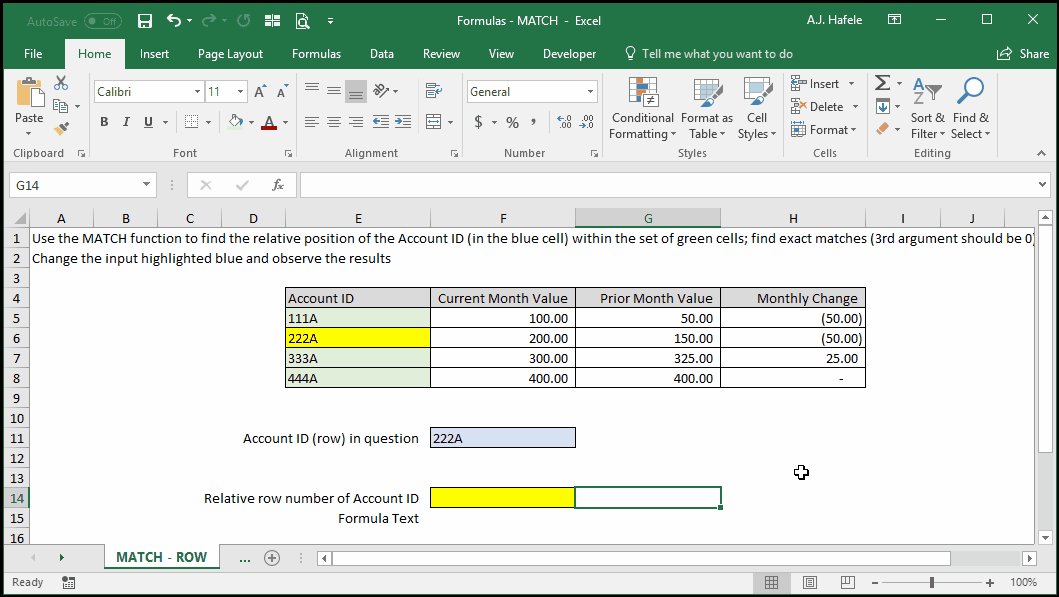Apply red font color button
The image size is (1059, 597).
(x=269, y=122)
